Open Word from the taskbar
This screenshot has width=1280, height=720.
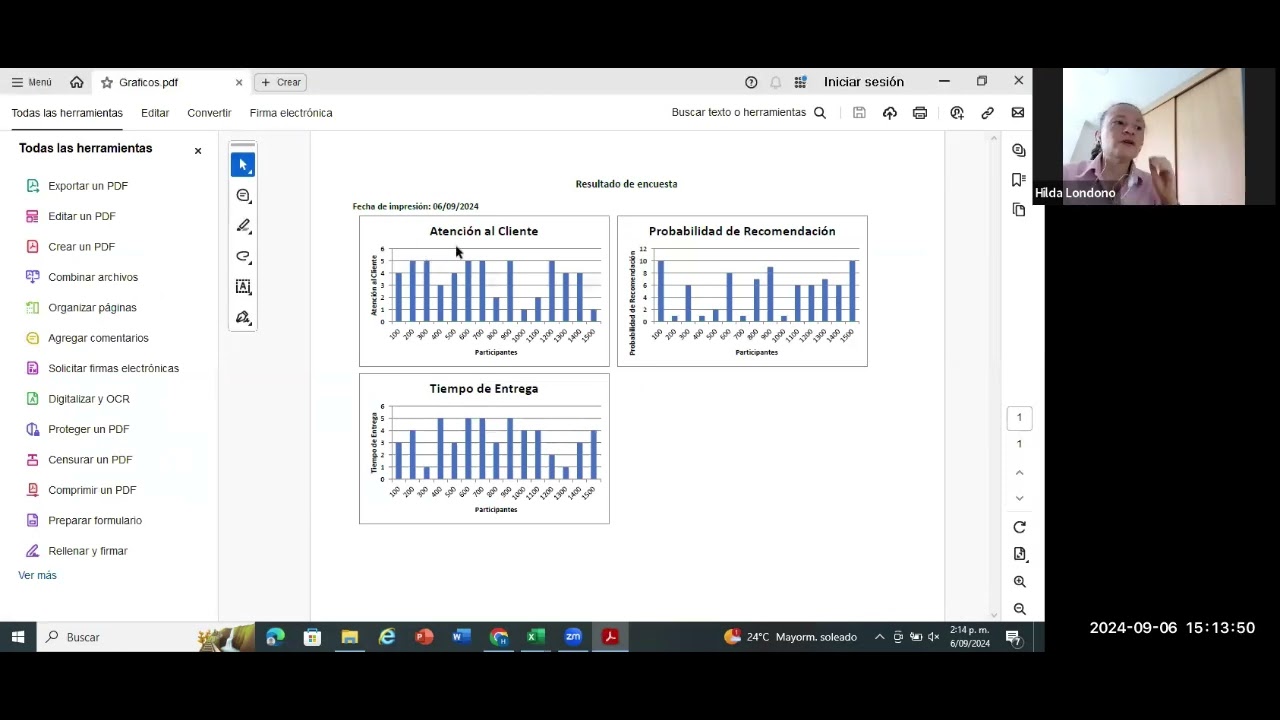[x=461, y=637]
